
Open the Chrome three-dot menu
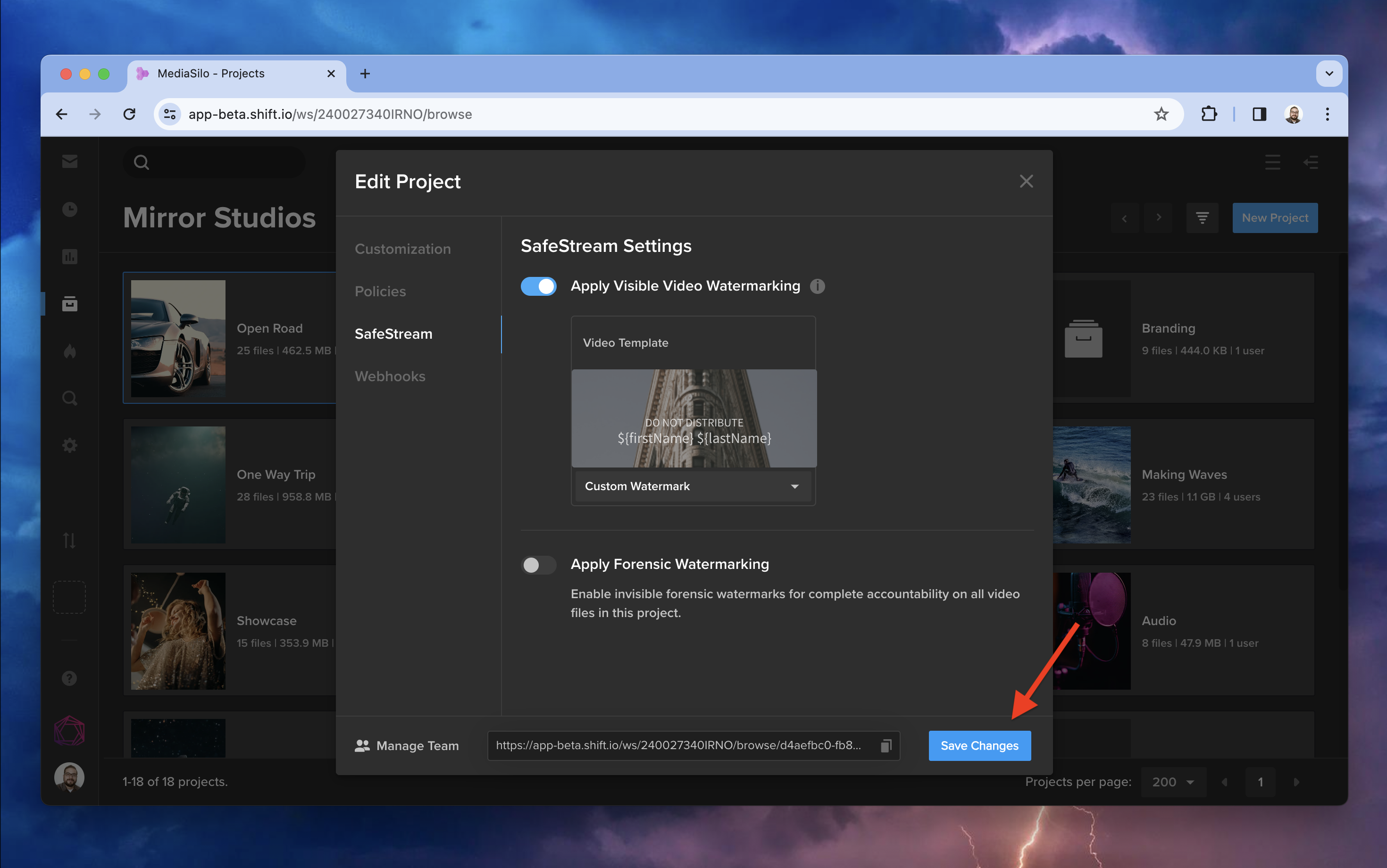(1327, 114)
